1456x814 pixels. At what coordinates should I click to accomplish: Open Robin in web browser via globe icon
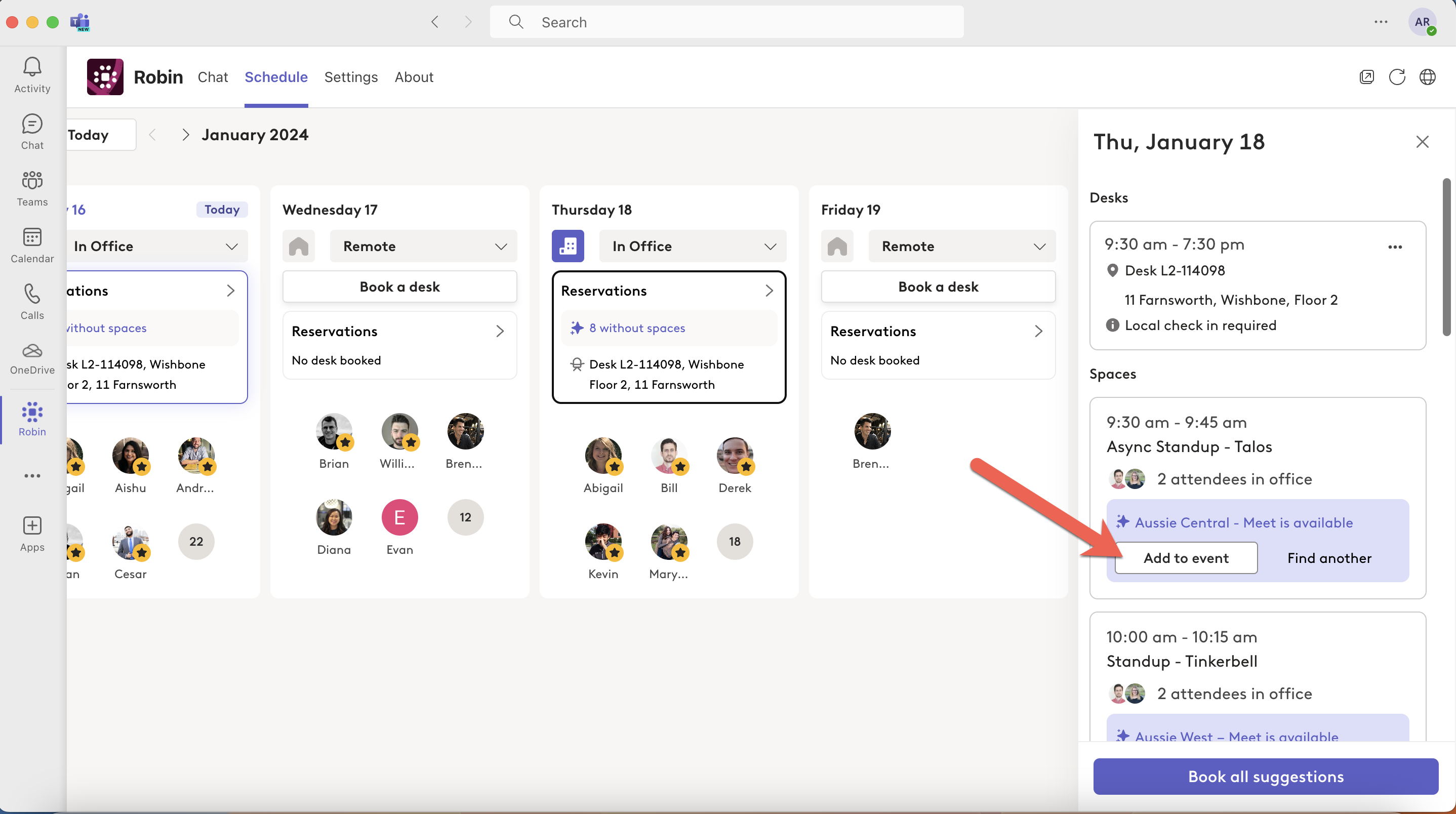[x=1428, y=77]
